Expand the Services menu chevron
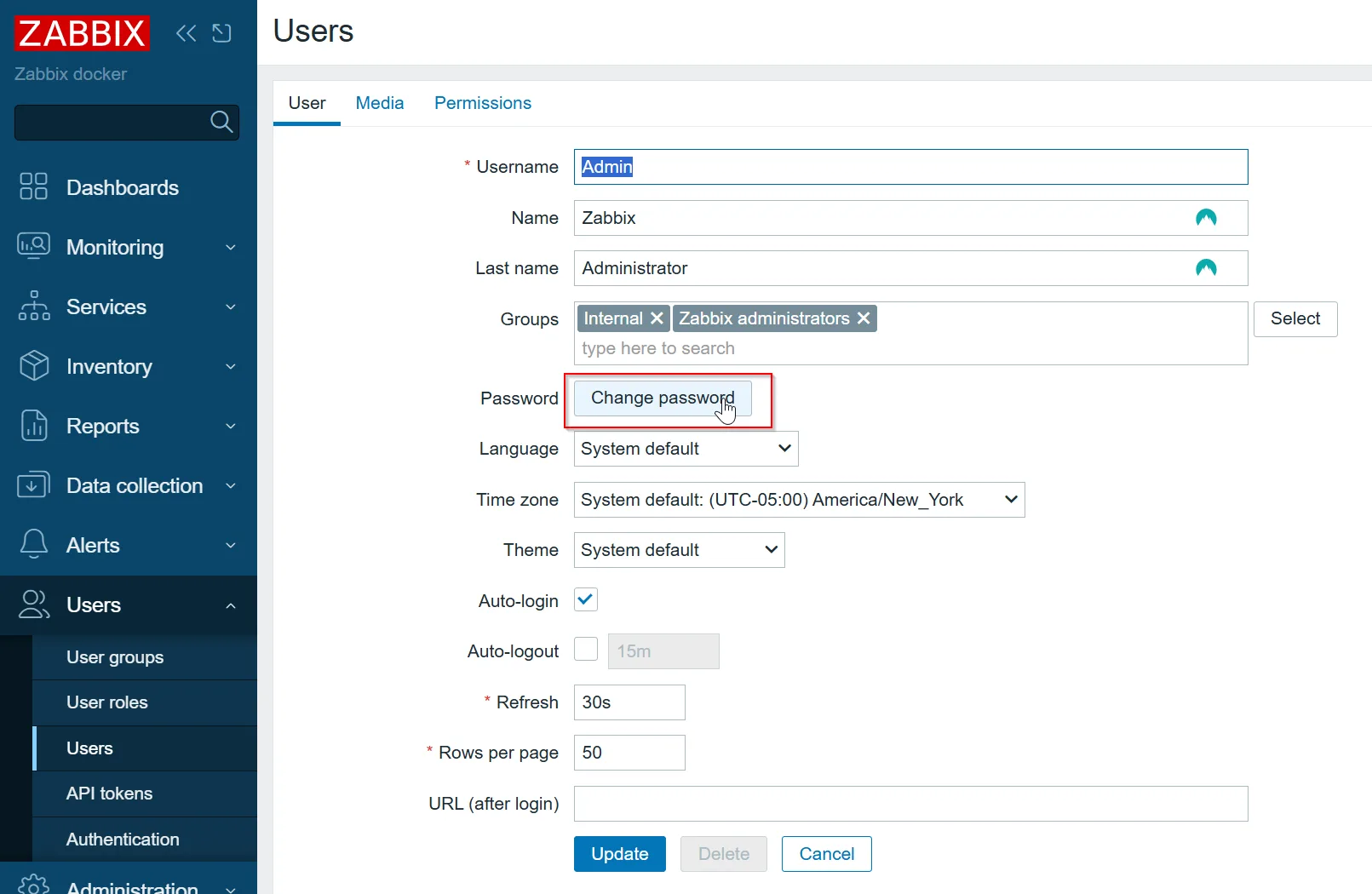Screen dimensions: 1372x894 (231, 307)
